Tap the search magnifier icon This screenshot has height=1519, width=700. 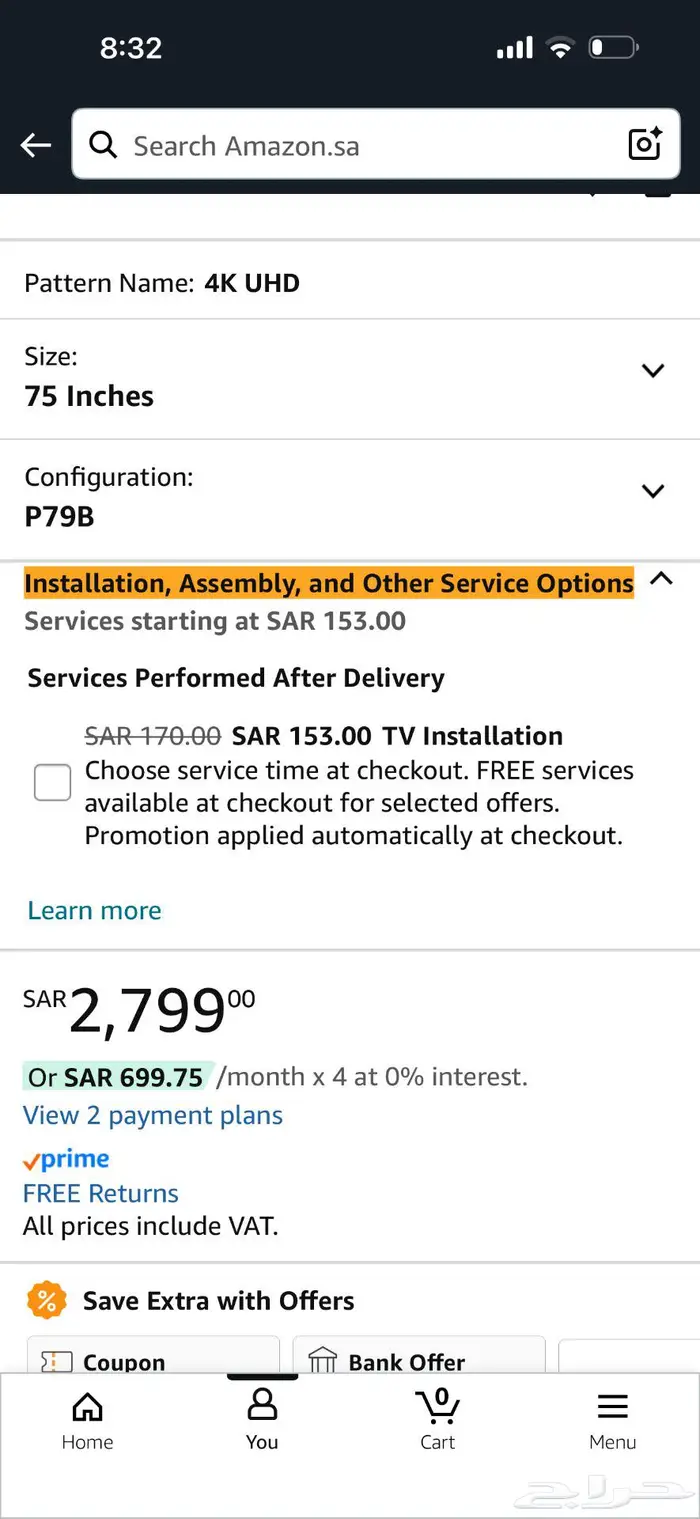click(x=103, y=145)
